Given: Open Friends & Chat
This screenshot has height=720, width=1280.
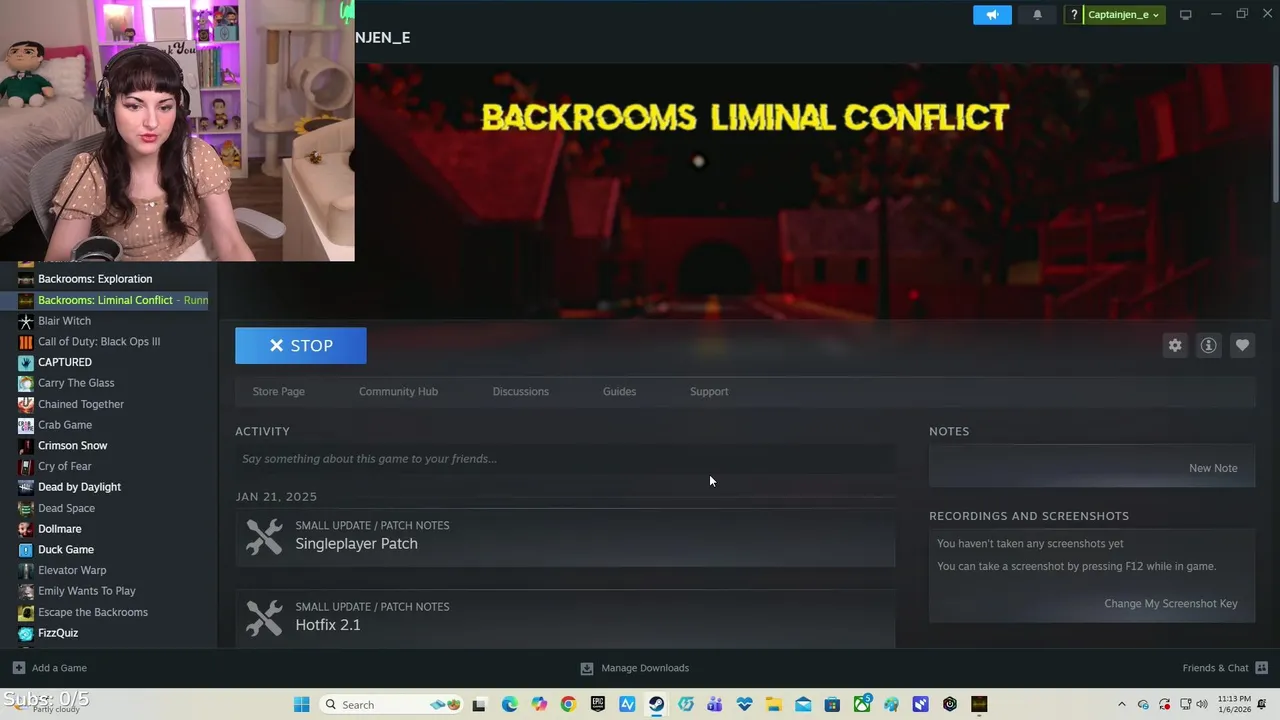Looking at the screenshot, I should (1225, 668).
